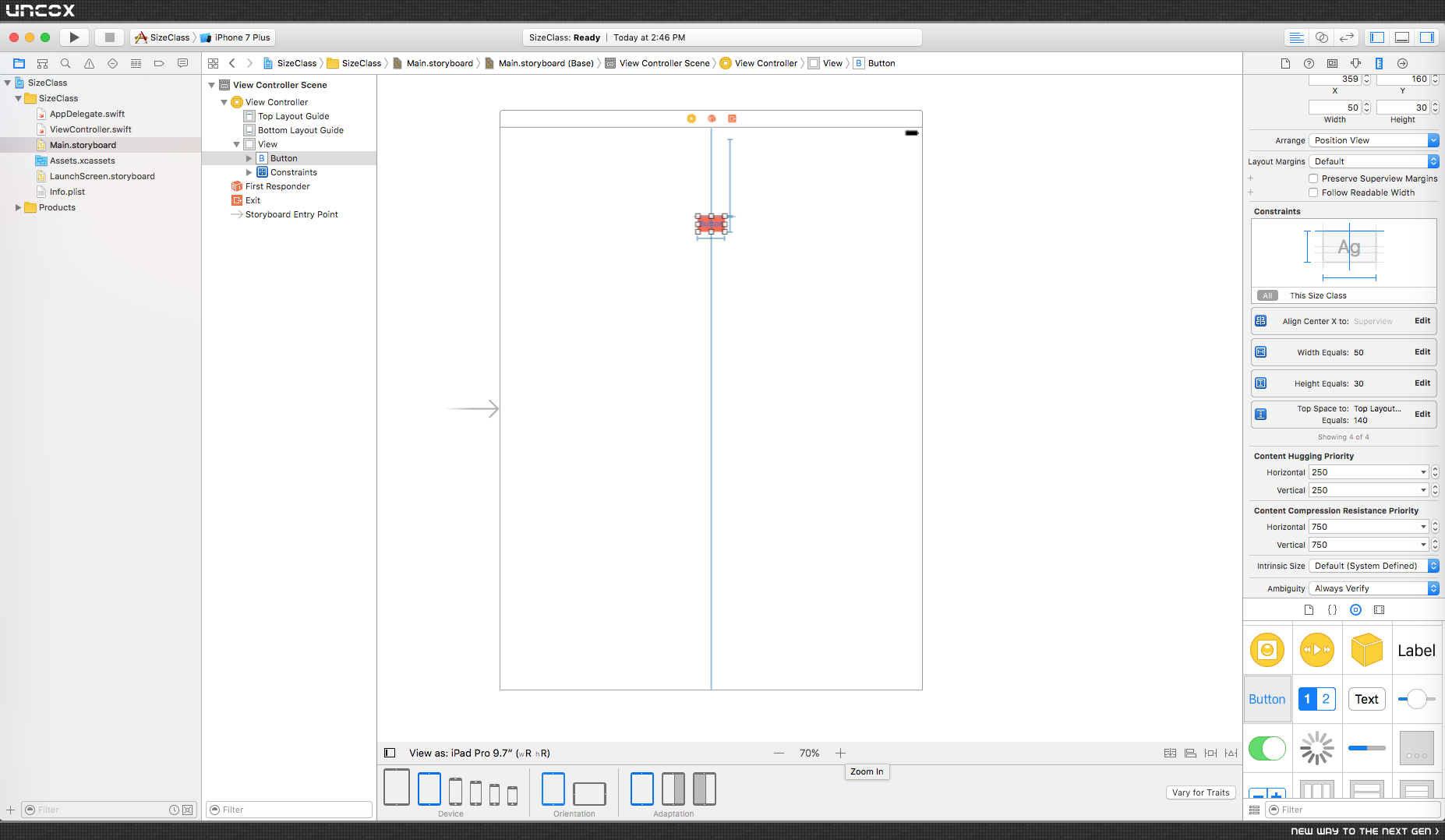Expand the Button item in the document outline
This screenshot has height=840, width=1445.
pos(249,158)
